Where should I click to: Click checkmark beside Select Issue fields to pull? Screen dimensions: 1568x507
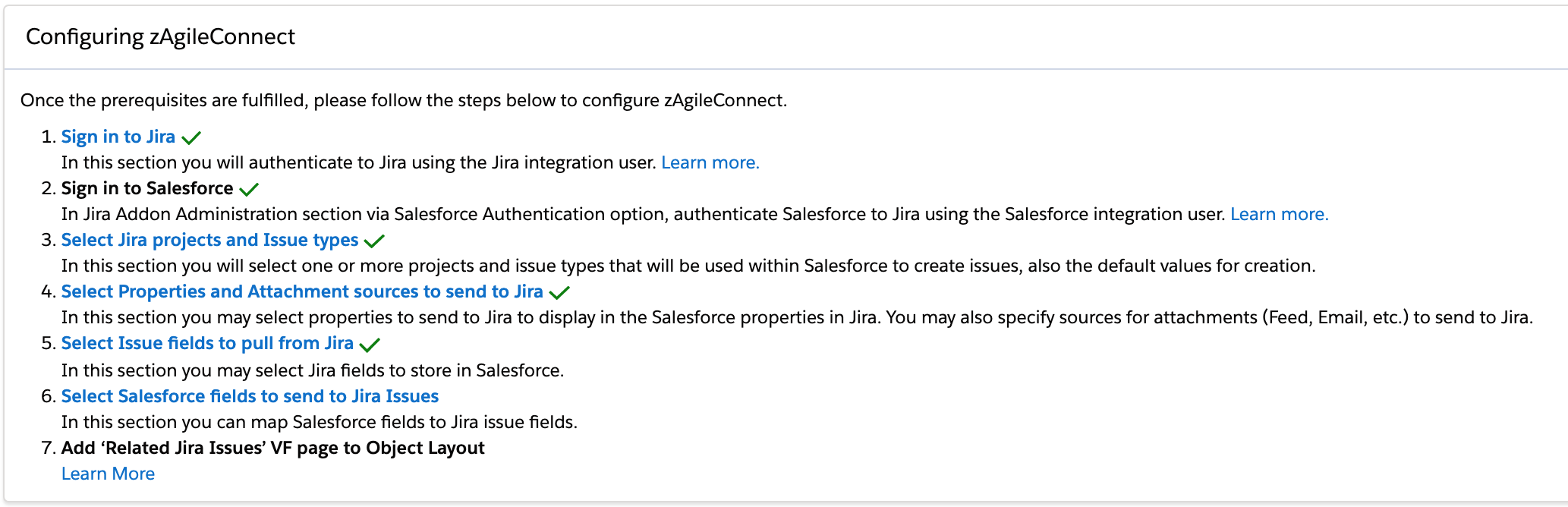[370, 345]
